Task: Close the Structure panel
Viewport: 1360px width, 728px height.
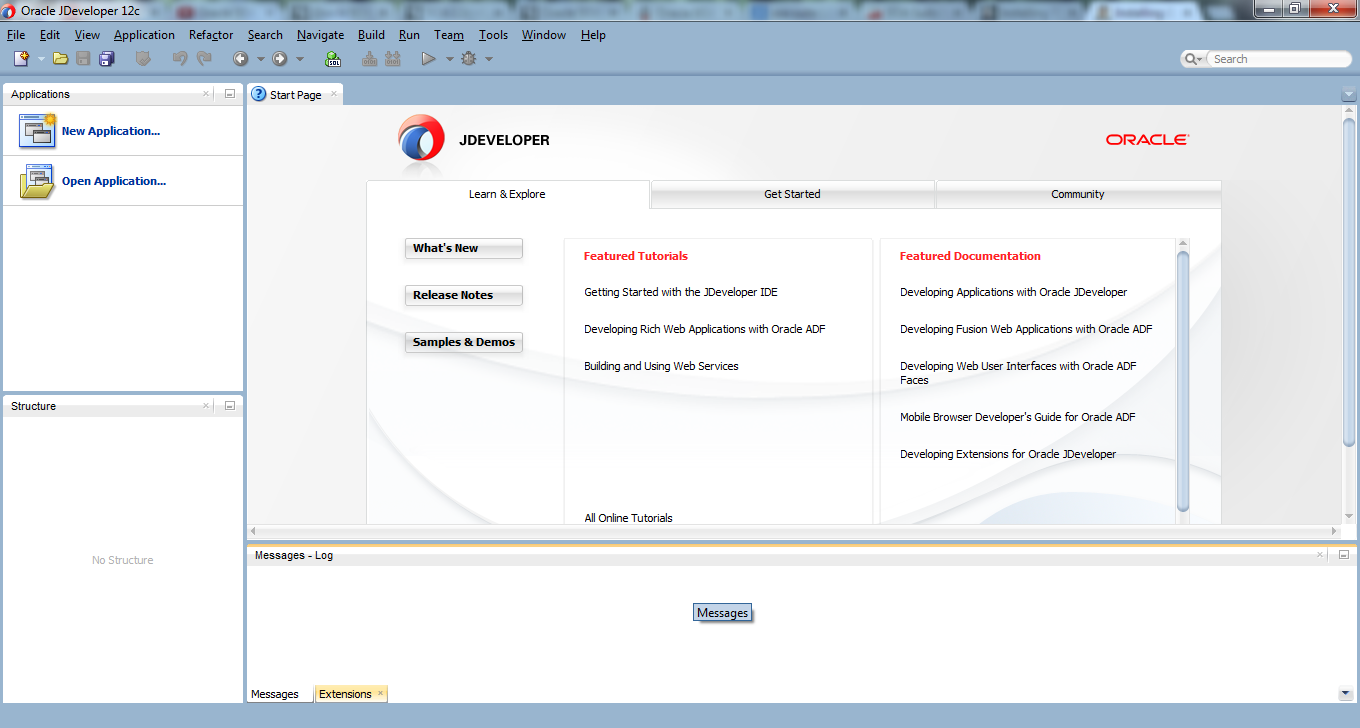Action: point(206,406)
